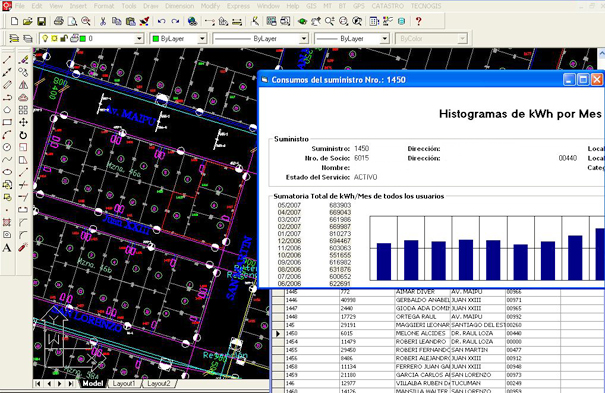Click the New drawing icon
The width and height of the screenshot is (605, 393).
[14, 21]
